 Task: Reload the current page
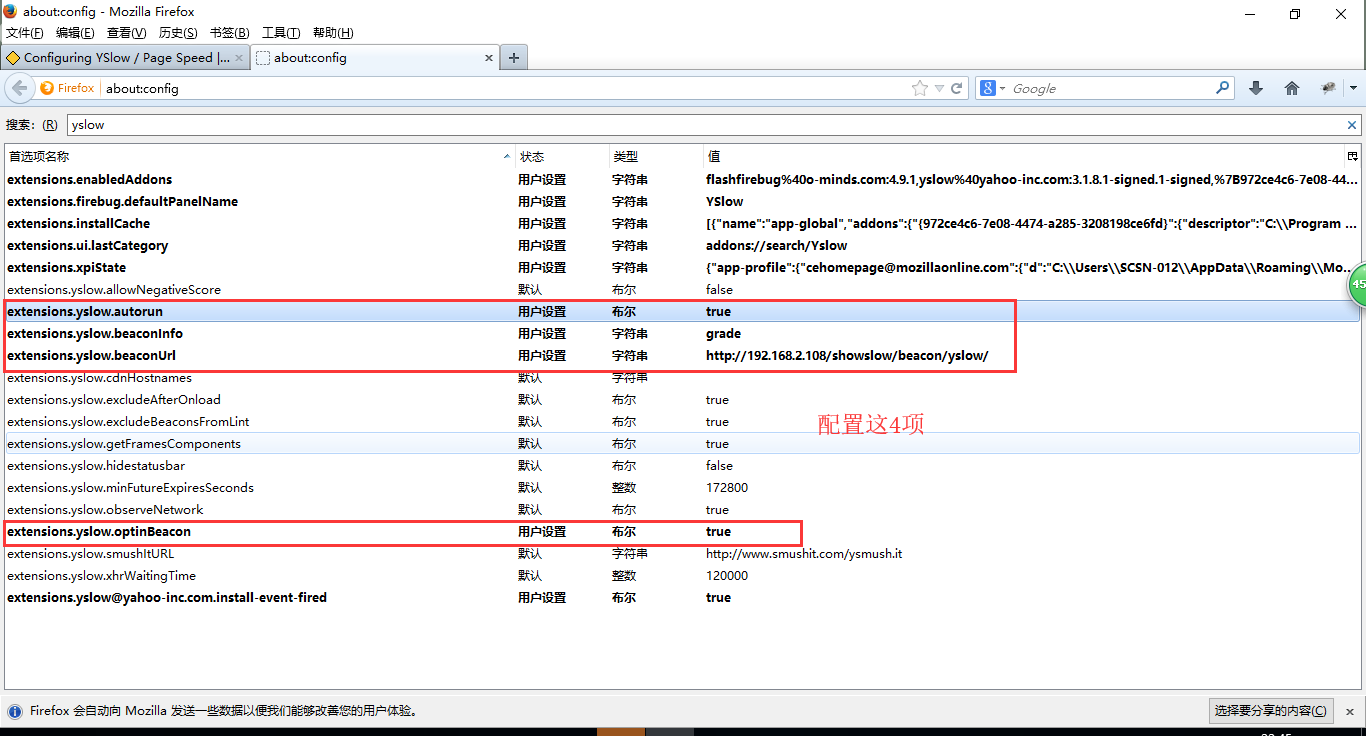coord(957,88)
